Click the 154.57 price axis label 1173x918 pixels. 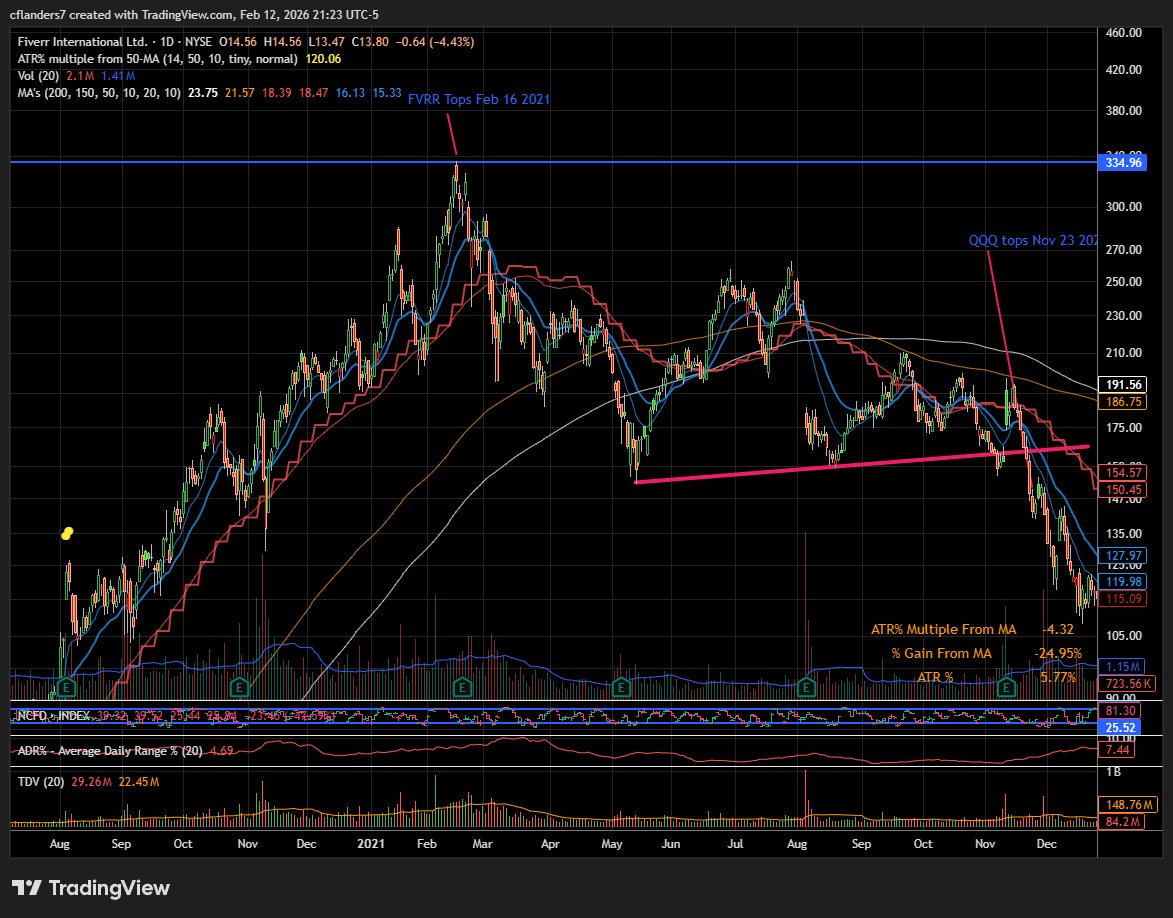1121,472
